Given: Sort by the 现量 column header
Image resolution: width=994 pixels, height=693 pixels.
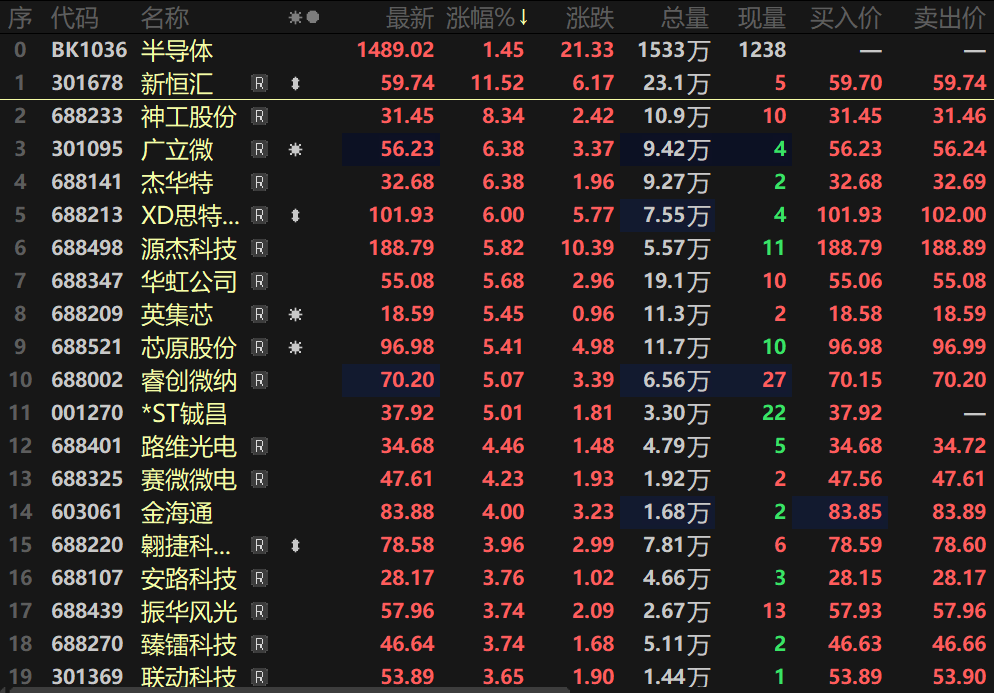Looking at the screenshot, I should tap(762, 18).
